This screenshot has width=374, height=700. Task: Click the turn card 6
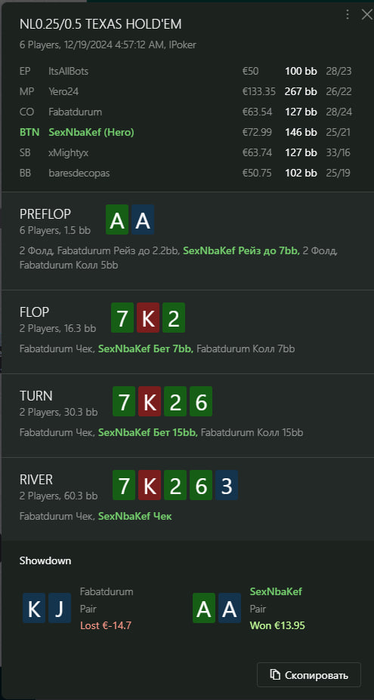pos(201,401)
